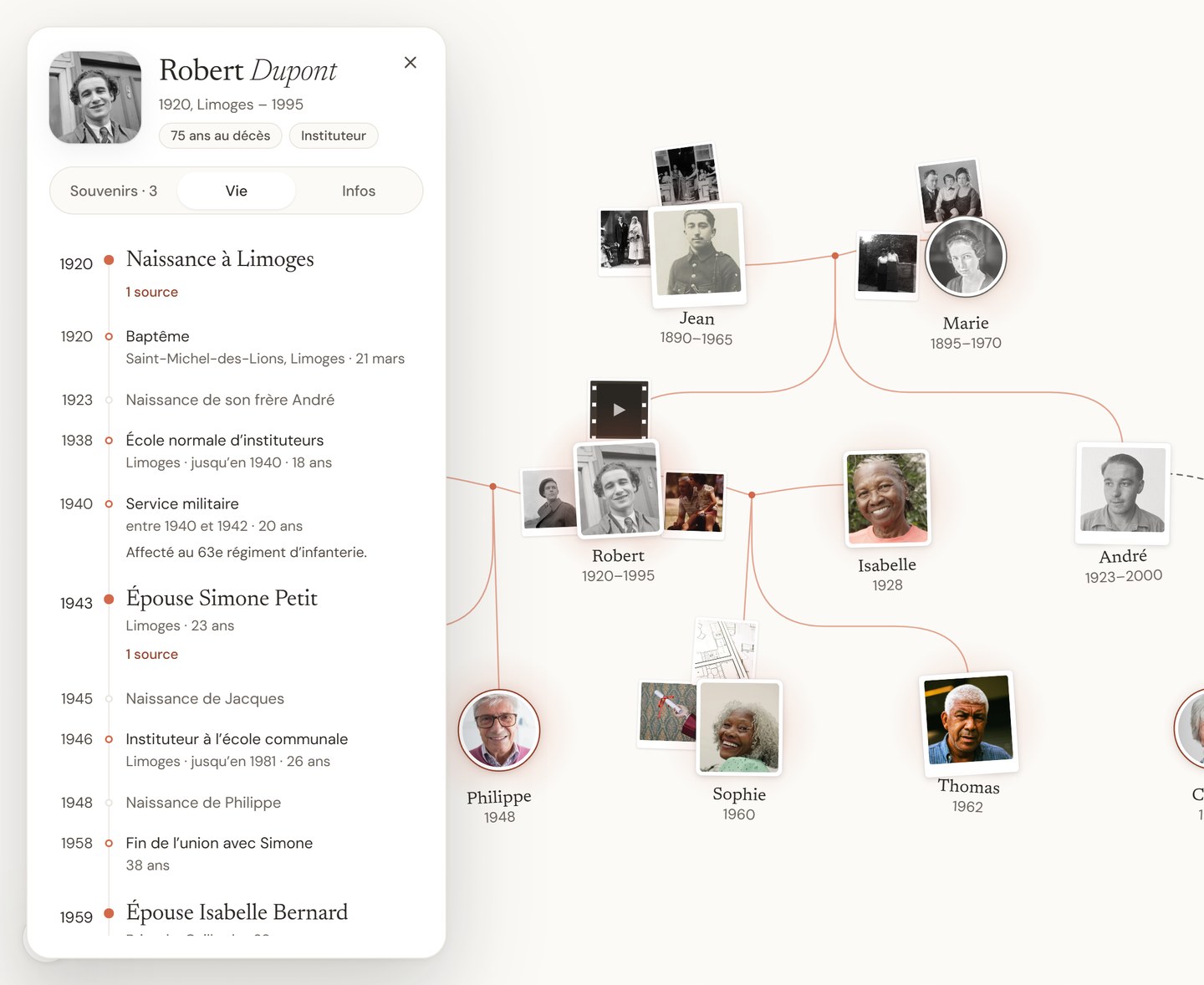This screenshot has height=985, width=1204.
Task: Click the '75 ans au décès' tag
Action: click(x=221, y=135)
